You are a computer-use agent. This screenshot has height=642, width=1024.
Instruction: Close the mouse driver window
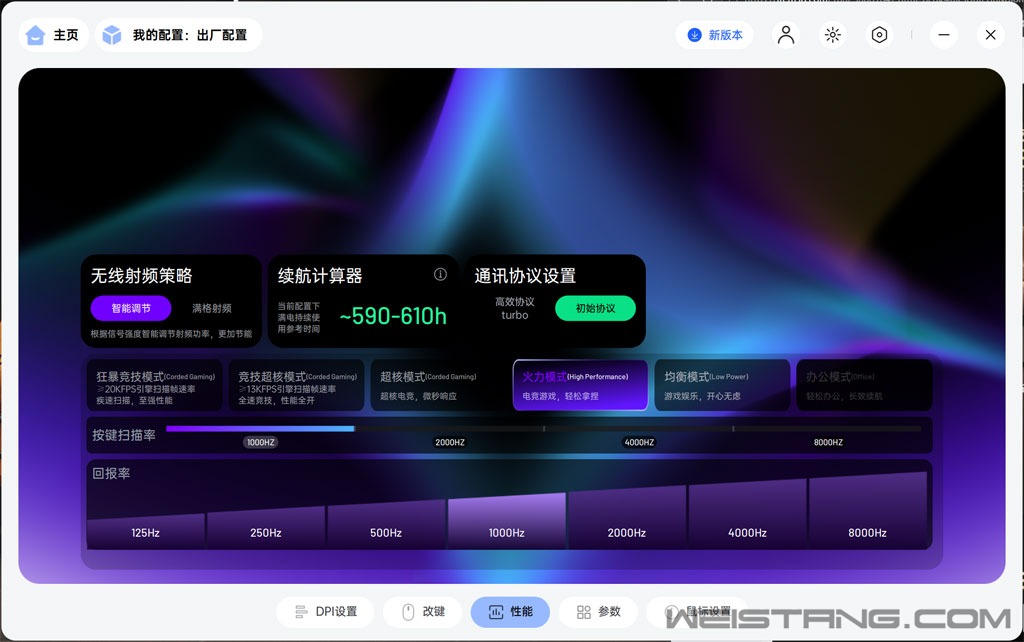(x=990, y=35)
